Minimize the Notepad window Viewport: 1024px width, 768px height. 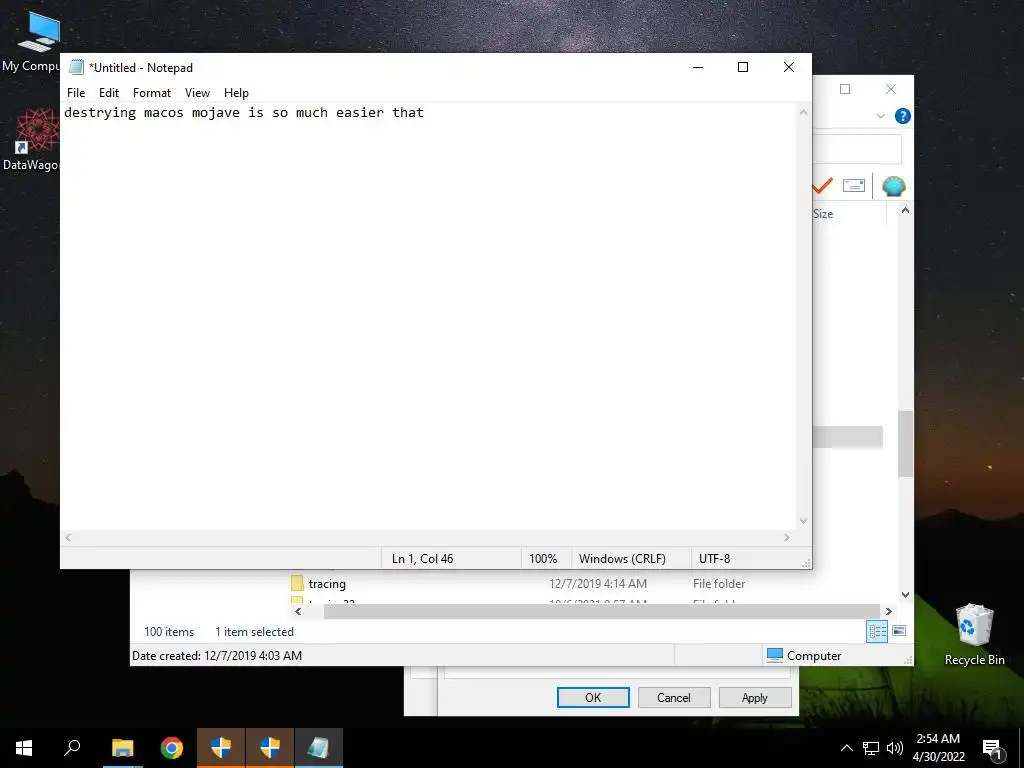(697, 67)
